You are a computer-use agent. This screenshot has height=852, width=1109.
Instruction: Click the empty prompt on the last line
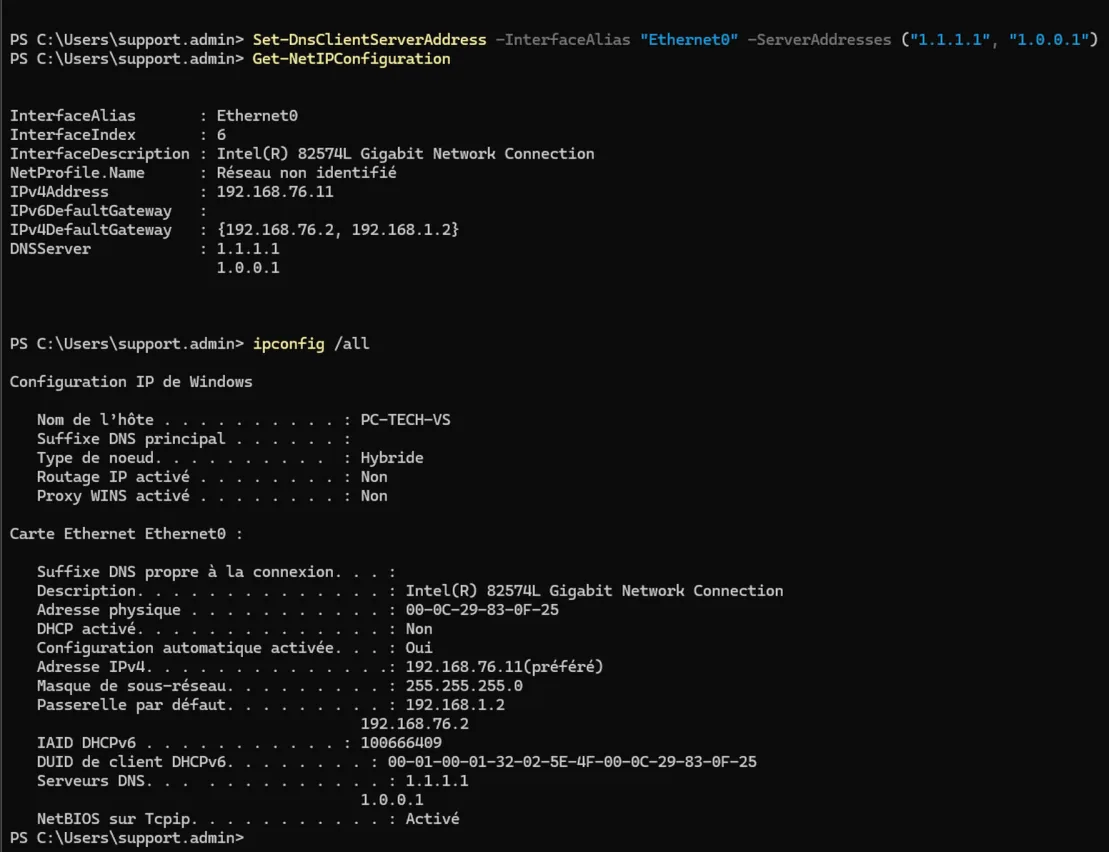(x=127, y=838)
